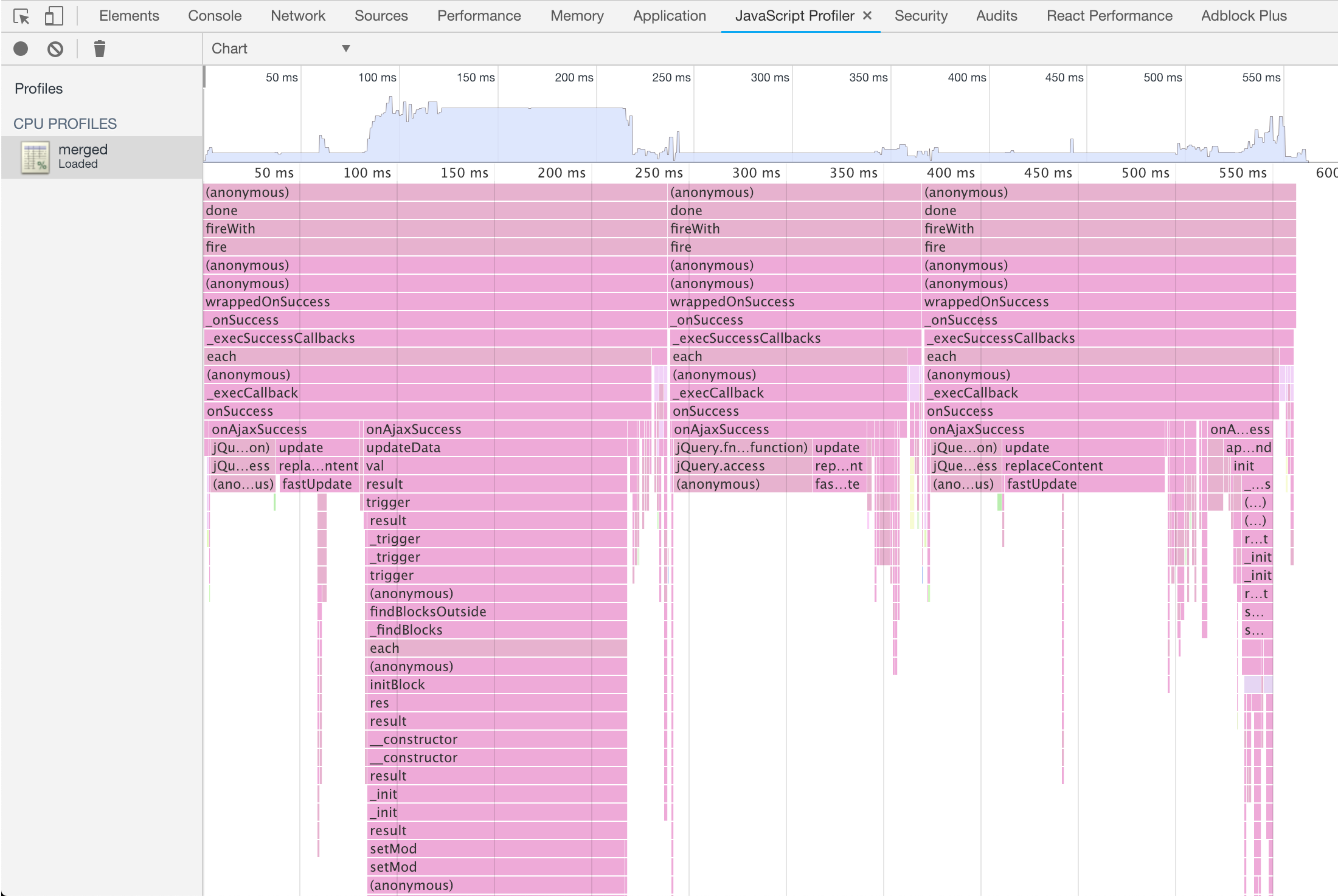The image size is (1338, 896).
Task: Click the first fire flame bar
Action: [x=435, y=247]
